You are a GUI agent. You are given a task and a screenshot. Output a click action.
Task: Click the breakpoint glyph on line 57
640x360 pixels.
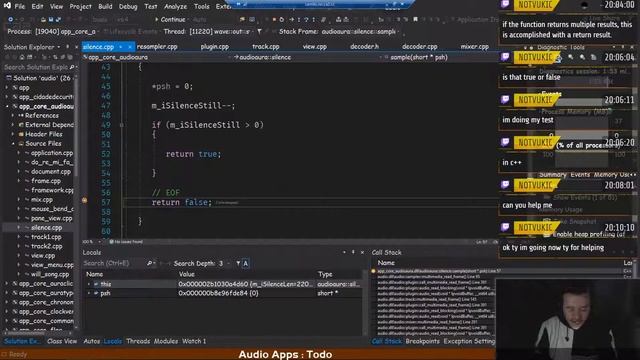pos(84,200)
